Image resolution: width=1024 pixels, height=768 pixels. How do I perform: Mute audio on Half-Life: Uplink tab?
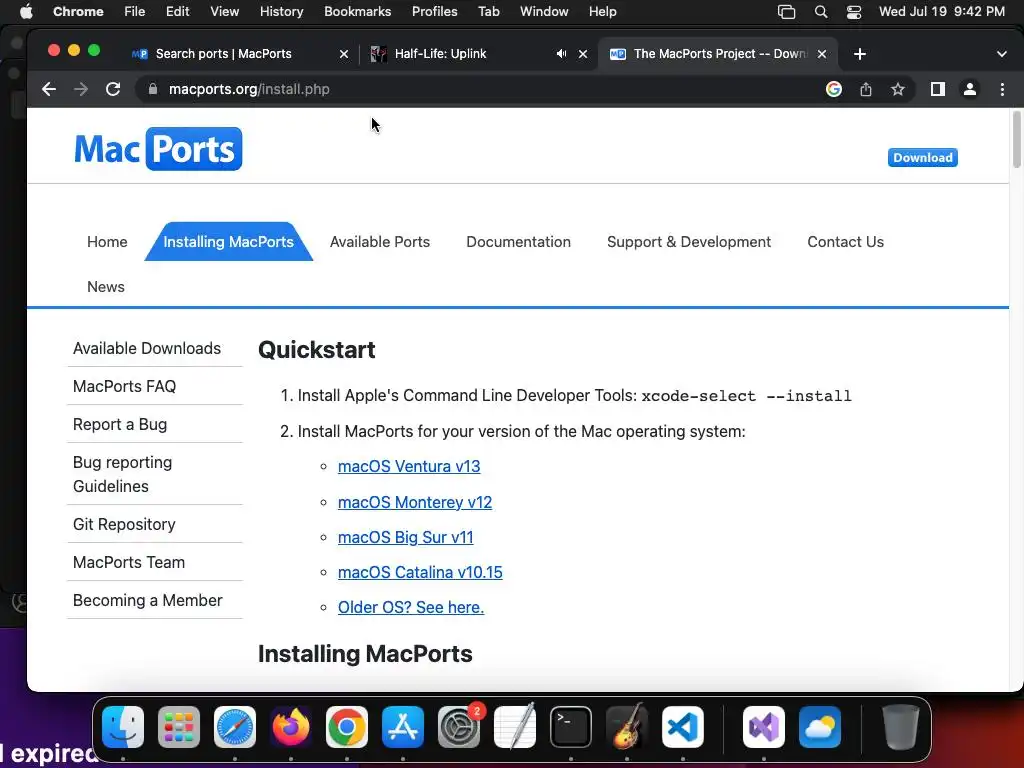tap(561, 54)
